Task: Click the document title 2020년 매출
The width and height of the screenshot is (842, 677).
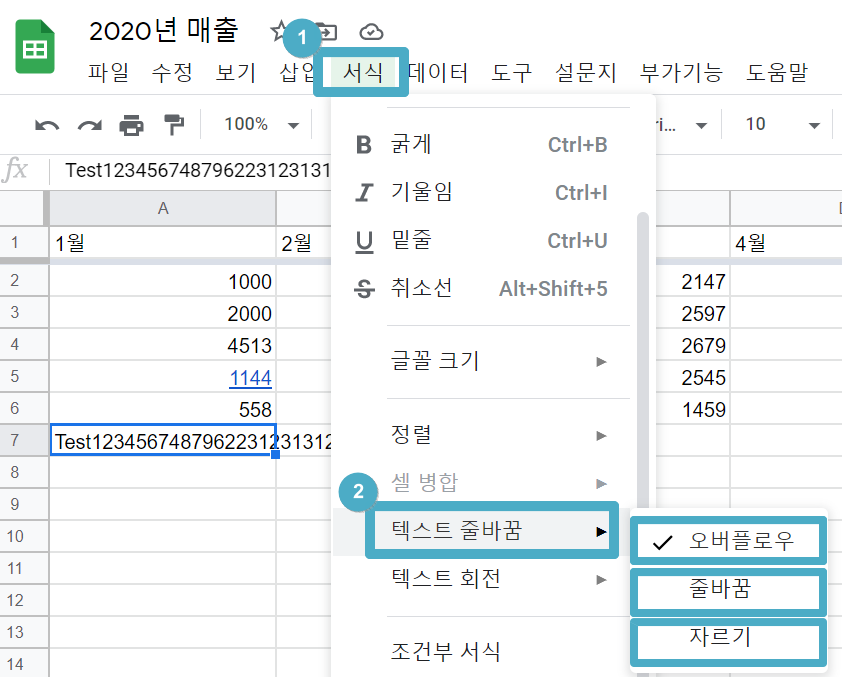Action: click(x=163, y=30)
